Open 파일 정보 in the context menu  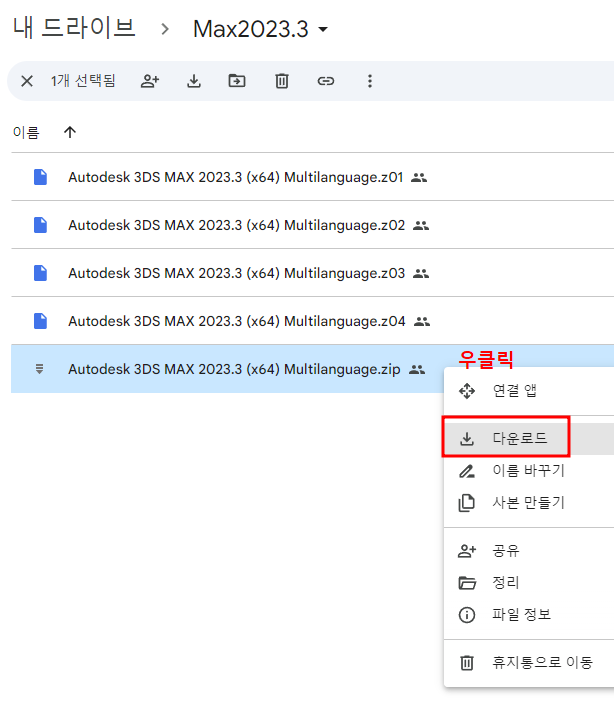click(529, 615)
